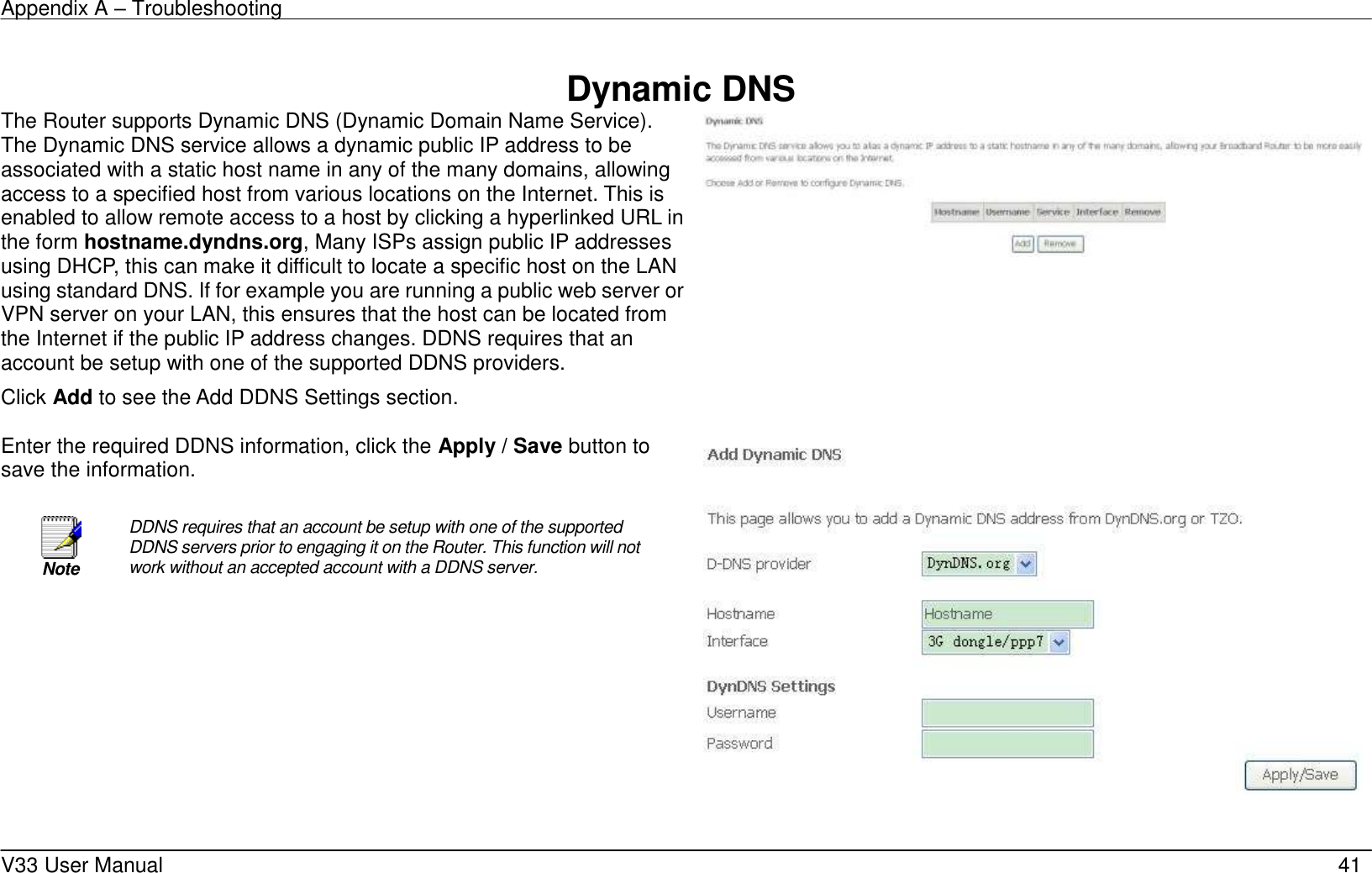Viewport: 1372px width, 873px height.
Task: Click the bold 'hostname.dyndns.org' text
Action: pos(194,243)
